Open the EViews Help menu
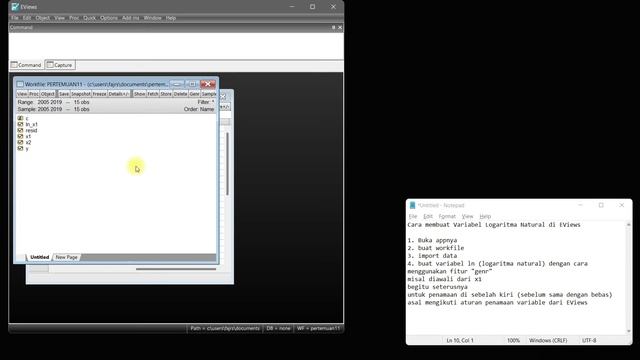This screenshot has height=360, width=640. (x=171, y=18)
